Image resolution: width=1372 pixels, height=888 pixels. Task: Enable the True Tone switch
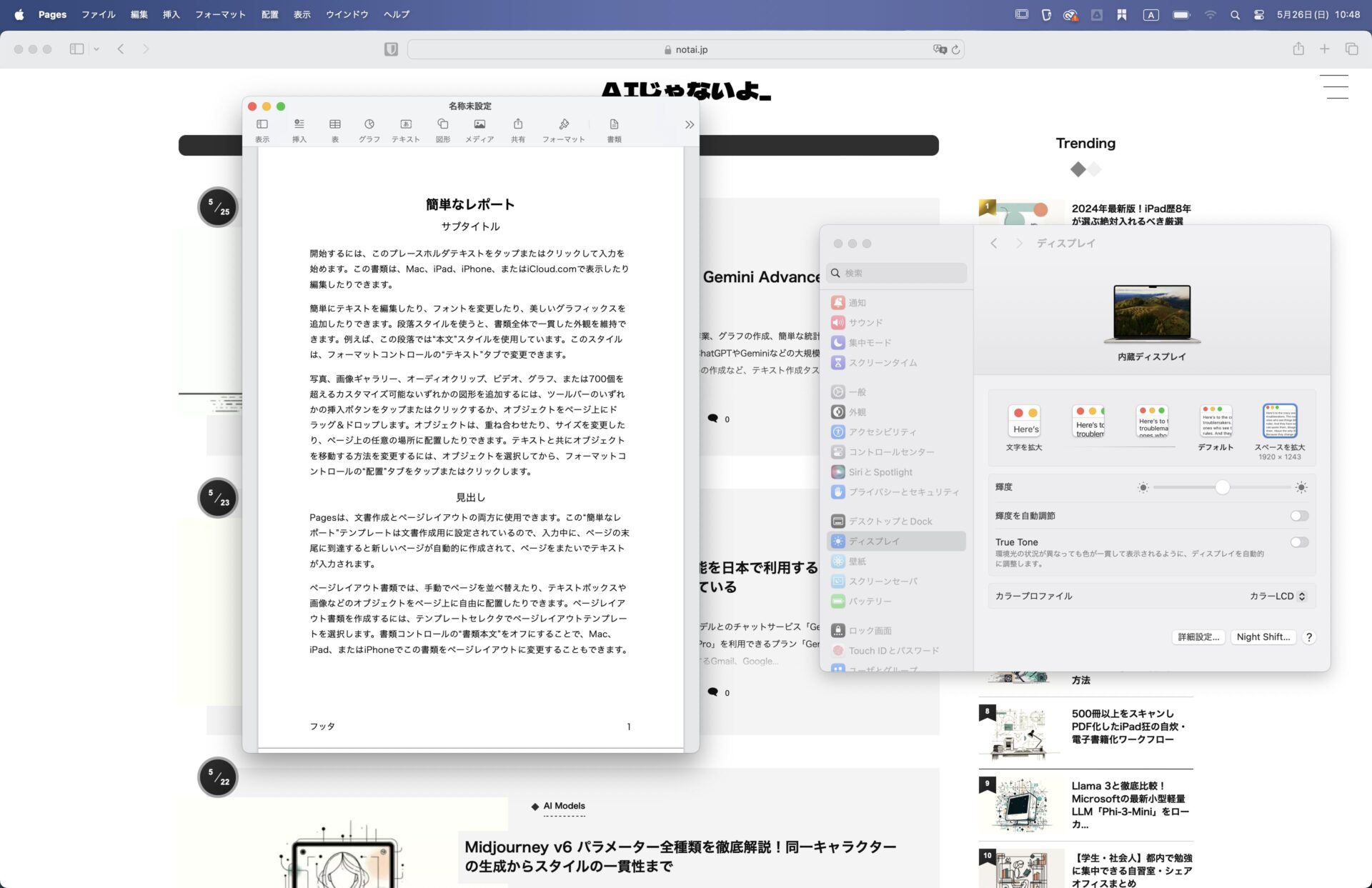(1298, 542)
